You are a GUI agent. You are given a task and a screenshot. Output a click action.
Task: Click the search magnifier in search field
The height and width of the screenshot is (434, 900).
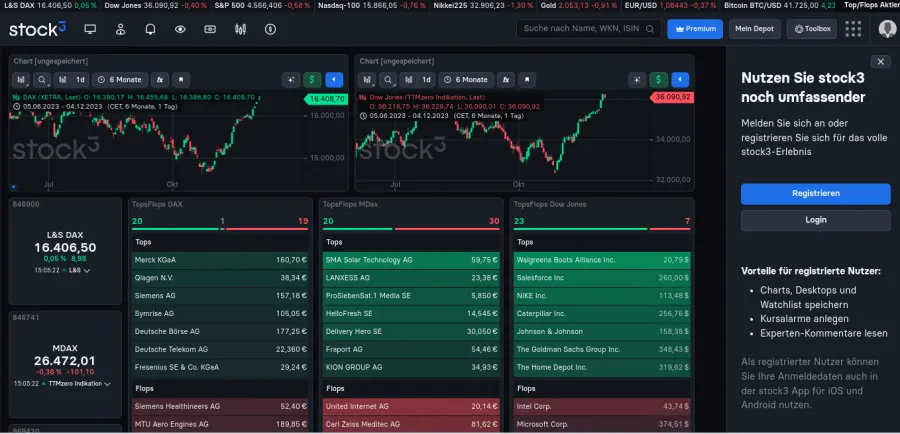(650, 29)
